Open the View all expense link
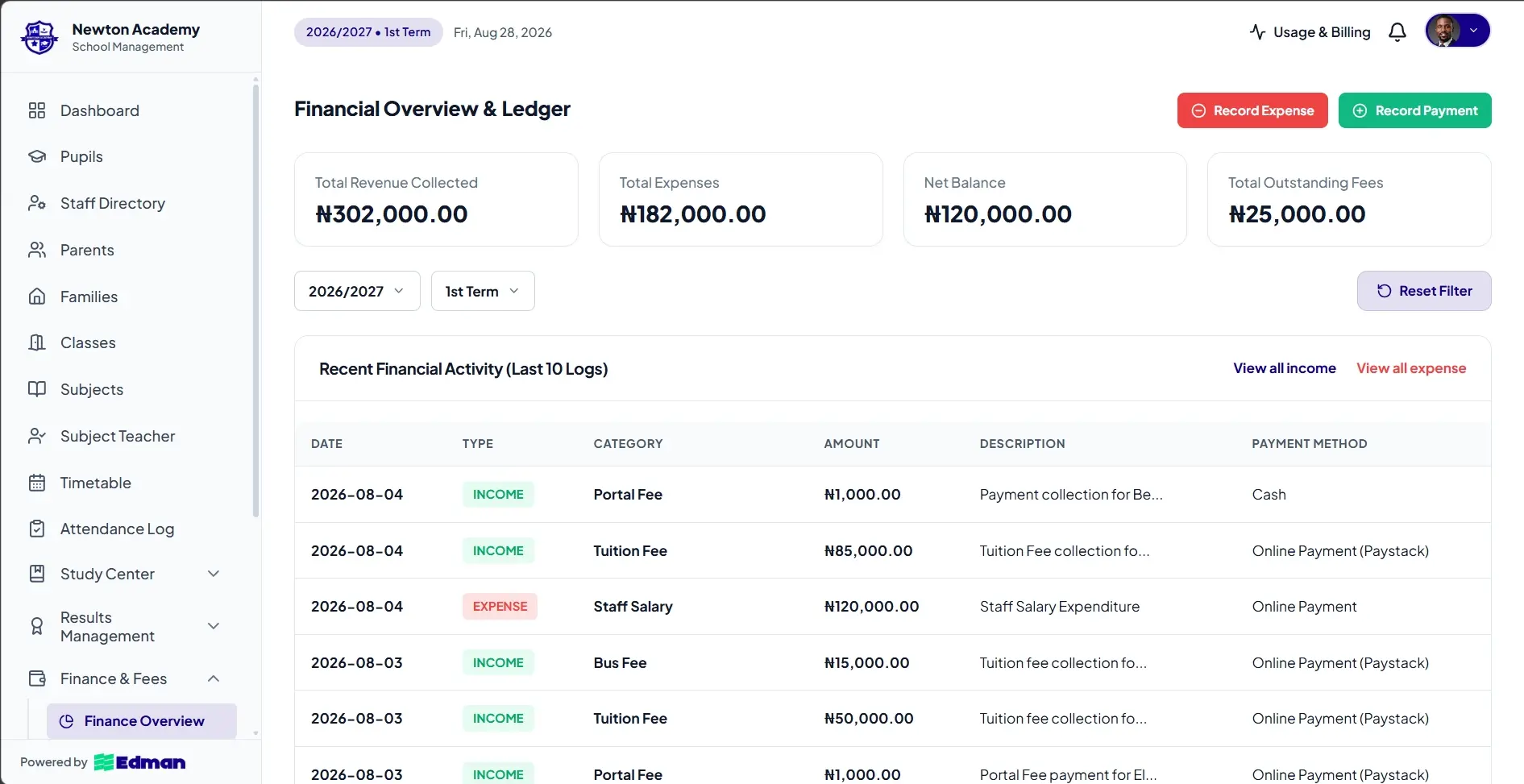This screenshot has width=1524, height=784. point(1411,368)
